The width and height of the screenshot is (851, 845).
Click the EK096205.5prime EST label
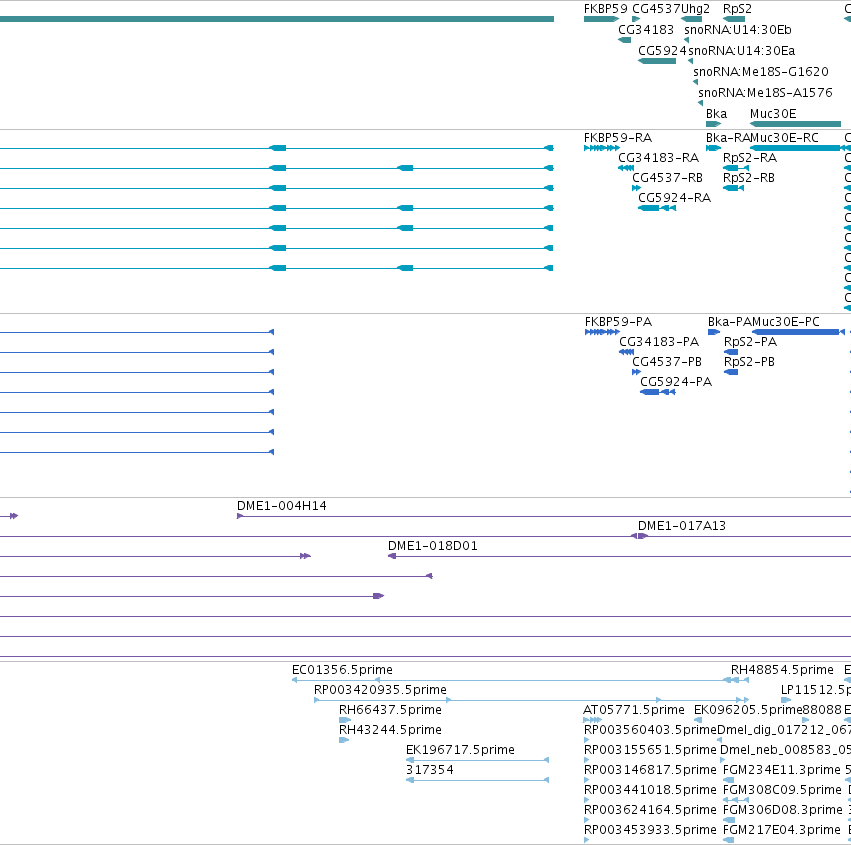(x=748, y=710)
